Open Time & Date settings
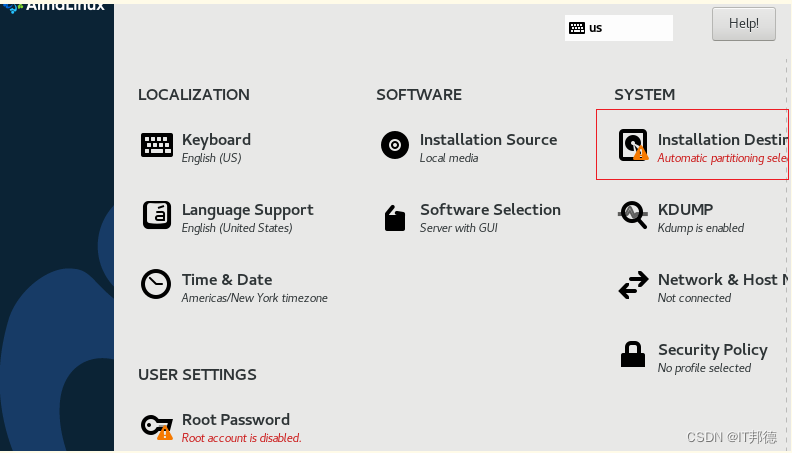Viewport: 792px width, 453px height. point(227,280)
